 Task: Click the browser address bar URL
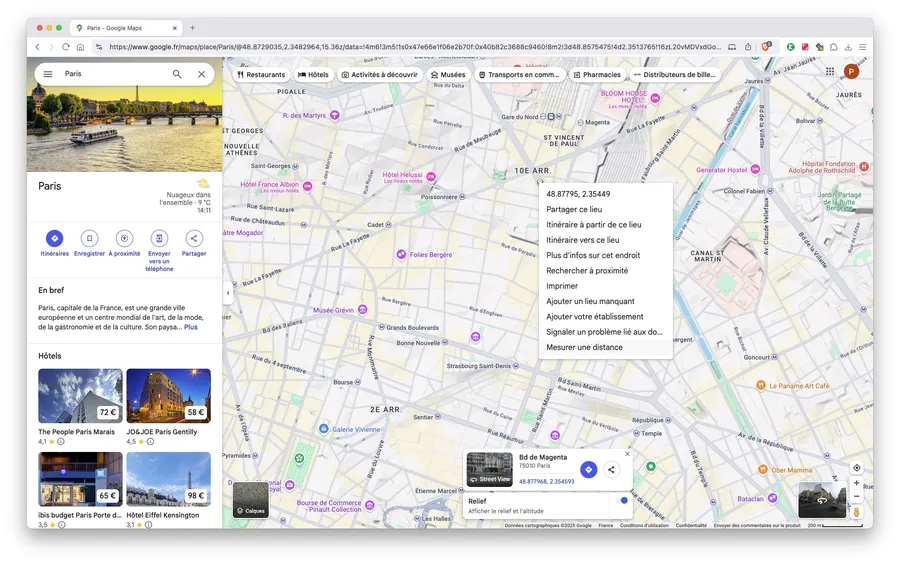coord(414,47)
